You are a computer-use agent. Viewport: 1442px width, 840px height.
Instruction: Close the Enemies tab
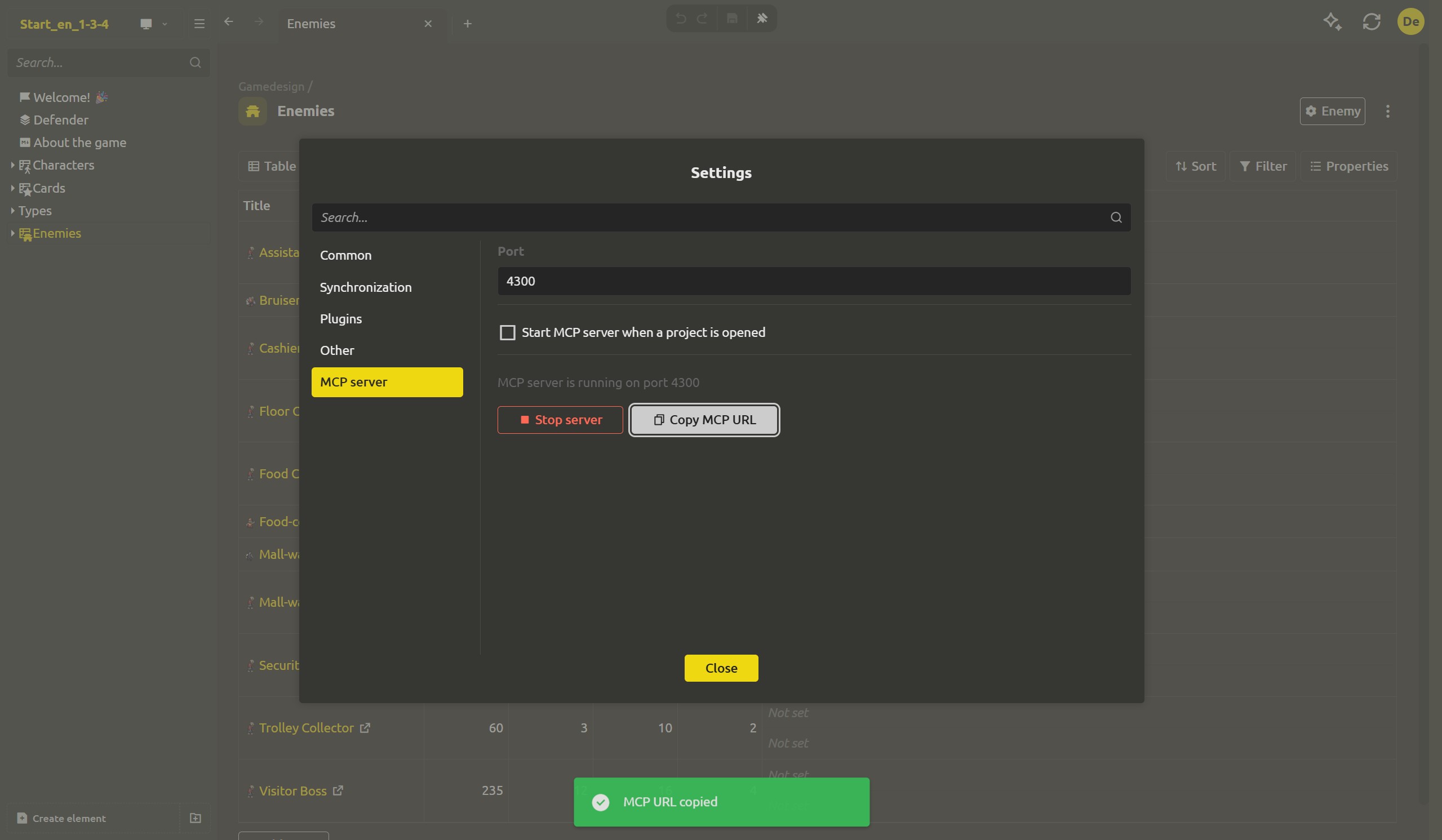point(428,24)
